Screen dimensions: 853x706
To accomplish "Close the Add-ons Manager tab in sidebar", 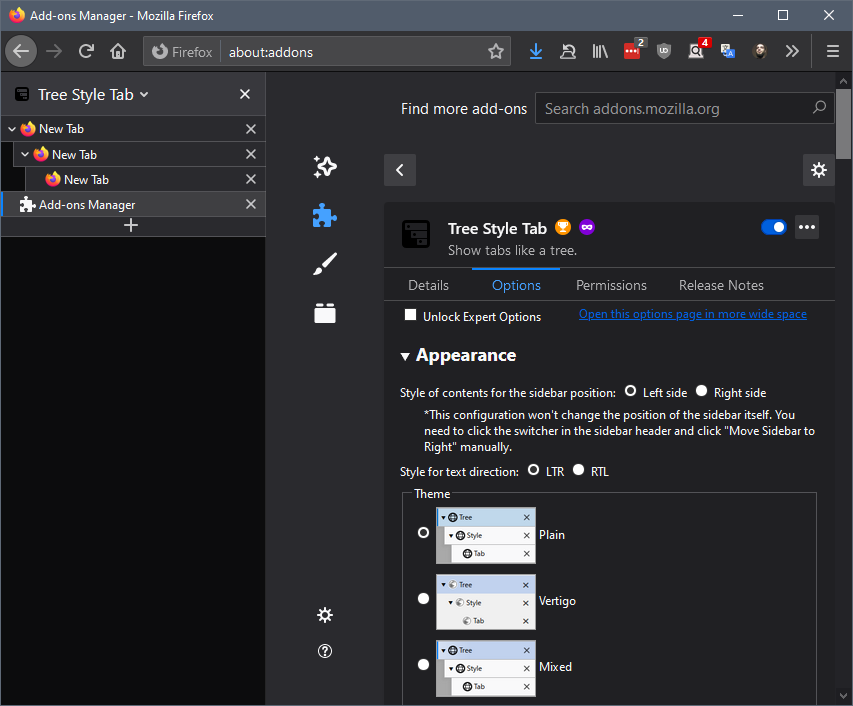I will (x=251, y=204).
